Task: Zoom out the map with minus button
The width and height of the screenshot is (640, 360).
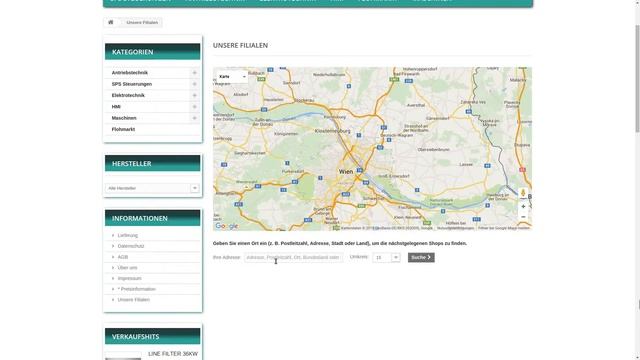Action: pyautogui.click(x=523, y=217)
